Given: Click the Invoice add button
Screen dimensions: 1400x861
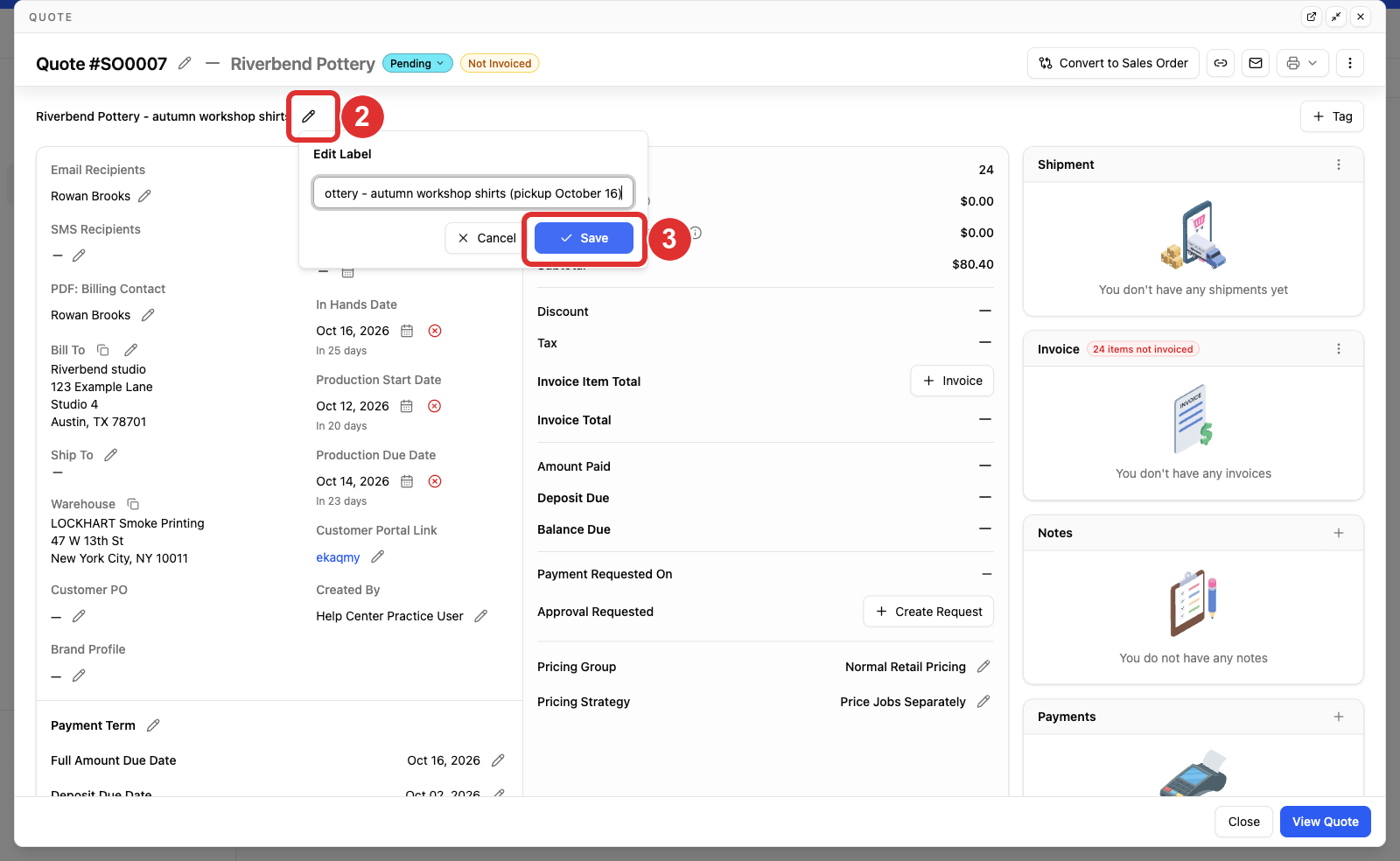Looking at the screenshot, I should click(952, 381).
